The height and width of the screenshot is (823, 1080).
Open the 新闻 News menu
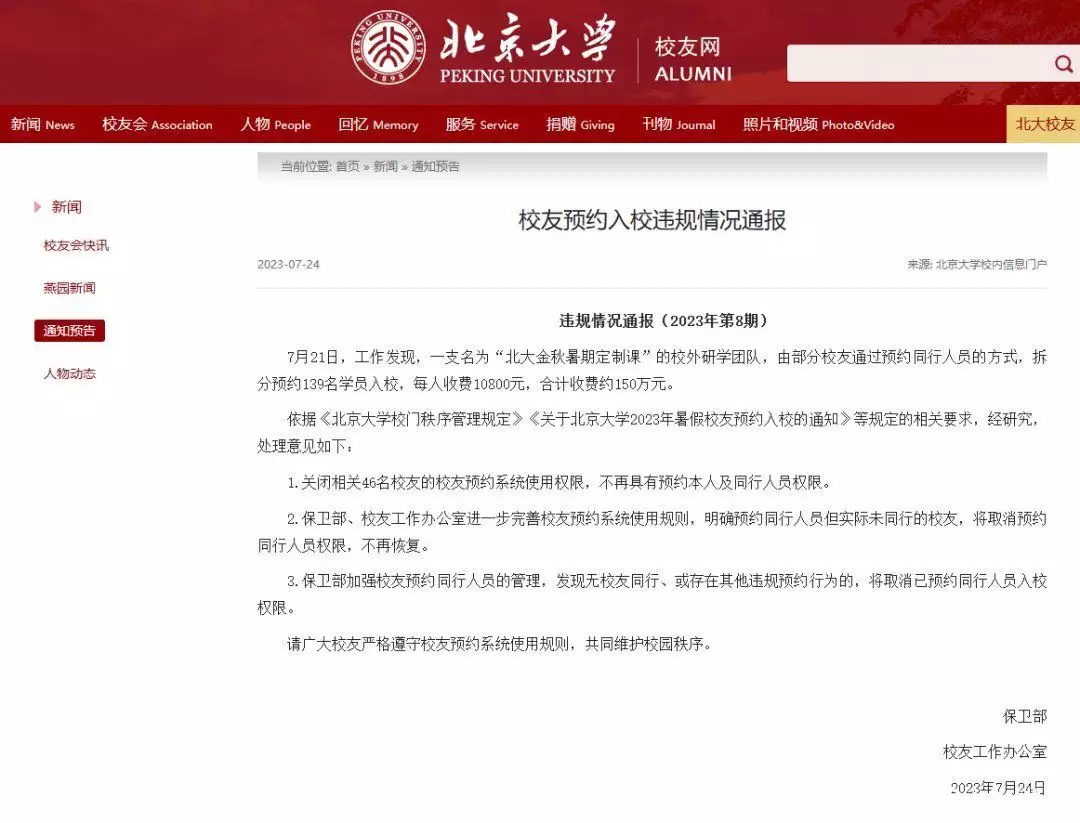(43, 125)
